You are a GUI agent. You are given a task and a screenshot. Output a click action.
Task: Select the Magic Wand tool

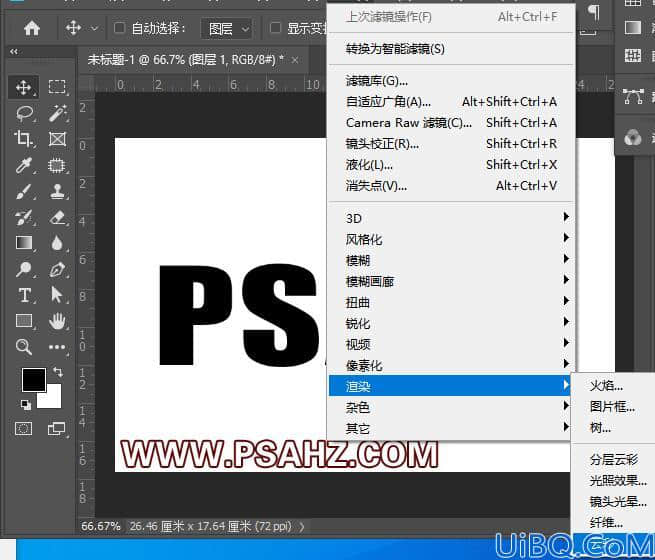click(57, 113)
